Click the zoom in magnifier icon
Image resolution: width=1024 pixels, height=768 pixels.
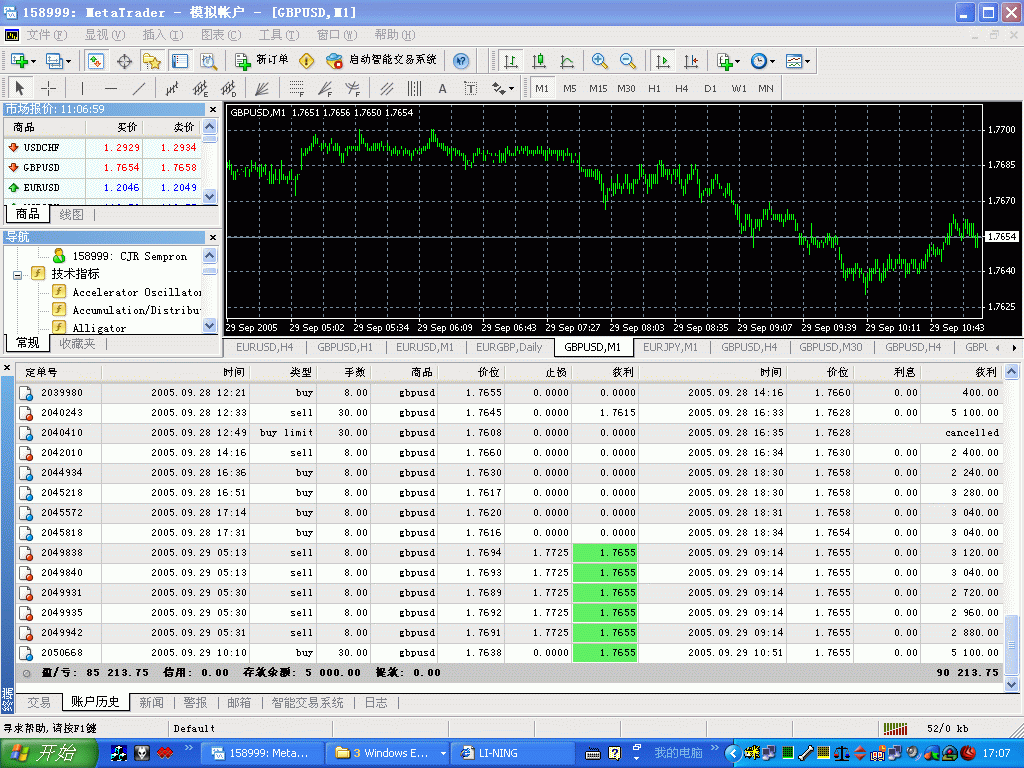pos(600,61)
